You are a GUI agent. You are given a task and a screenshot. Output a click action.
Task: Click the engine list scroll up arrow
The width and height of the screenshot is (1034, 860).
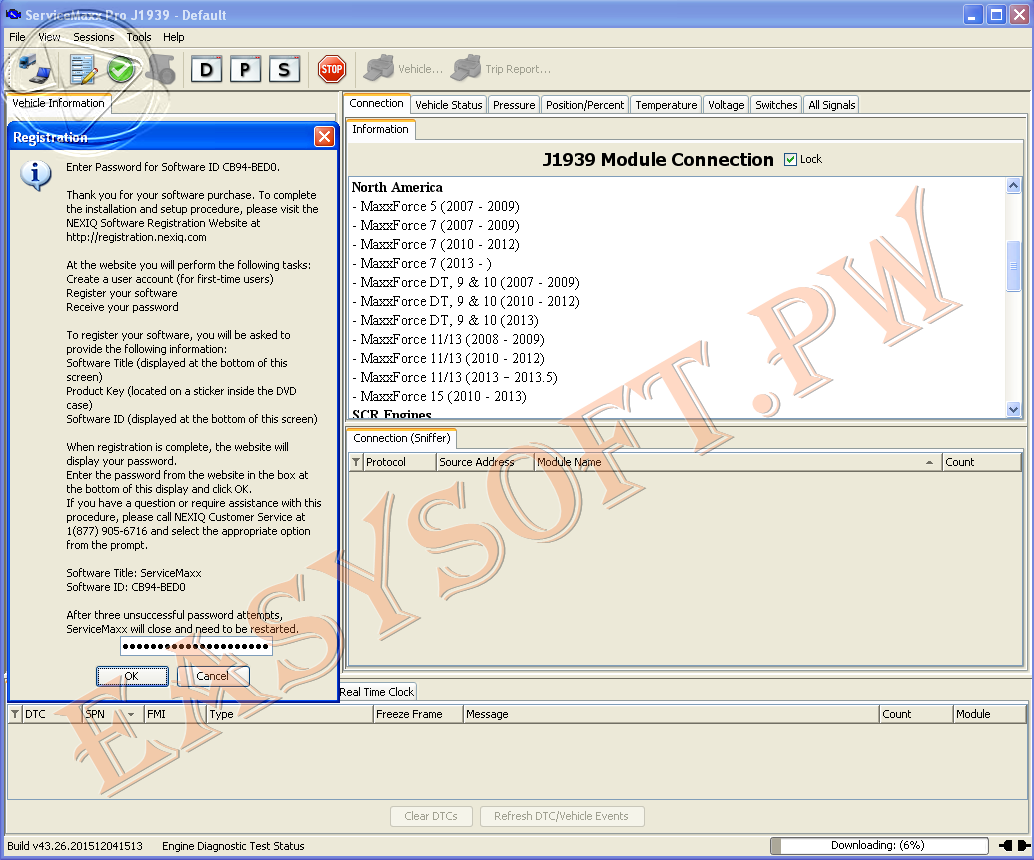click(1014, 186)
